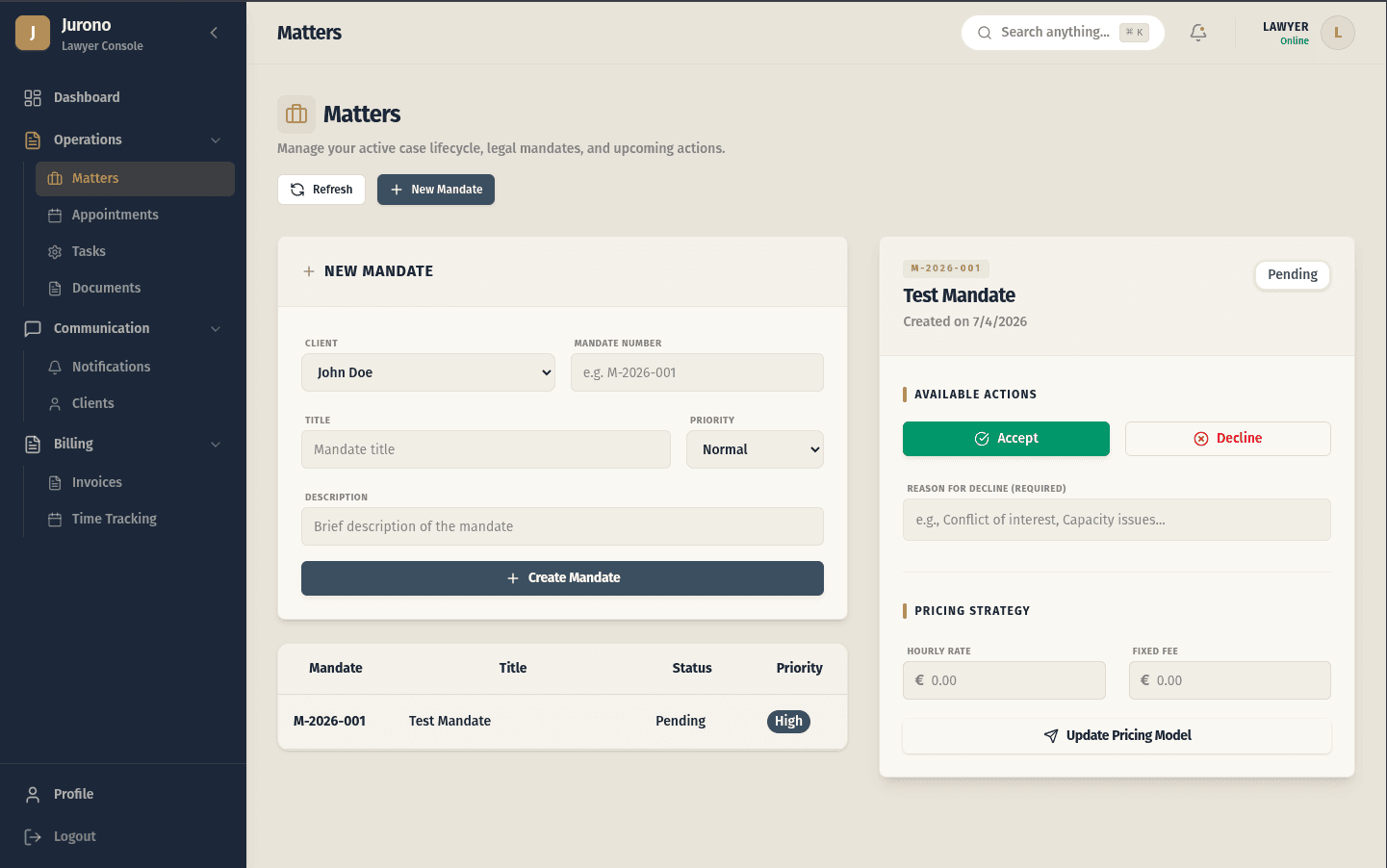Click Update Pricing Model button
Viewport: 1387px width, 868px height.
coord(1117,736)
